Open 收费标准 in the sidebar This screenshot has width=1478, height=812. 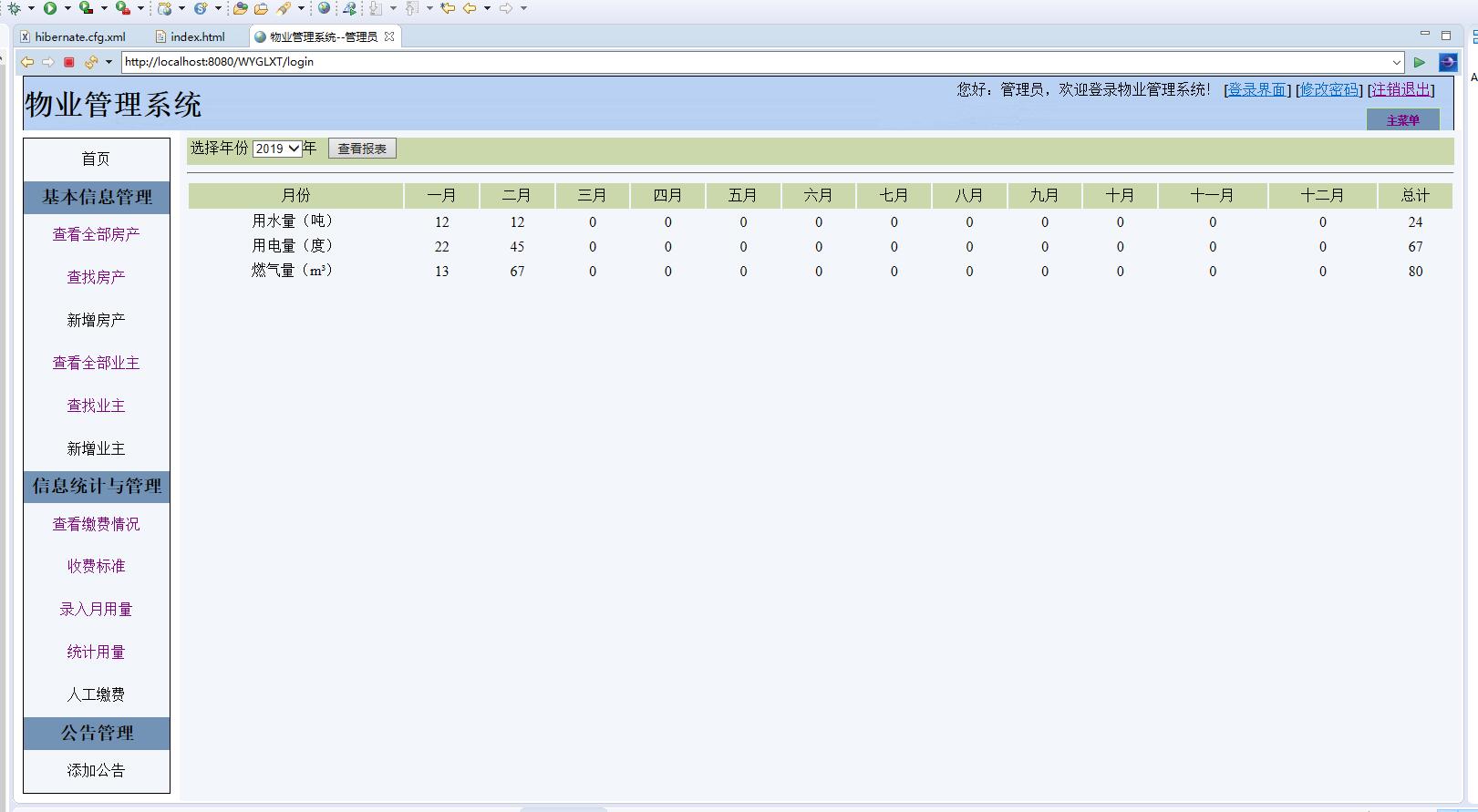pyautogui.click(x=96, y=566)
